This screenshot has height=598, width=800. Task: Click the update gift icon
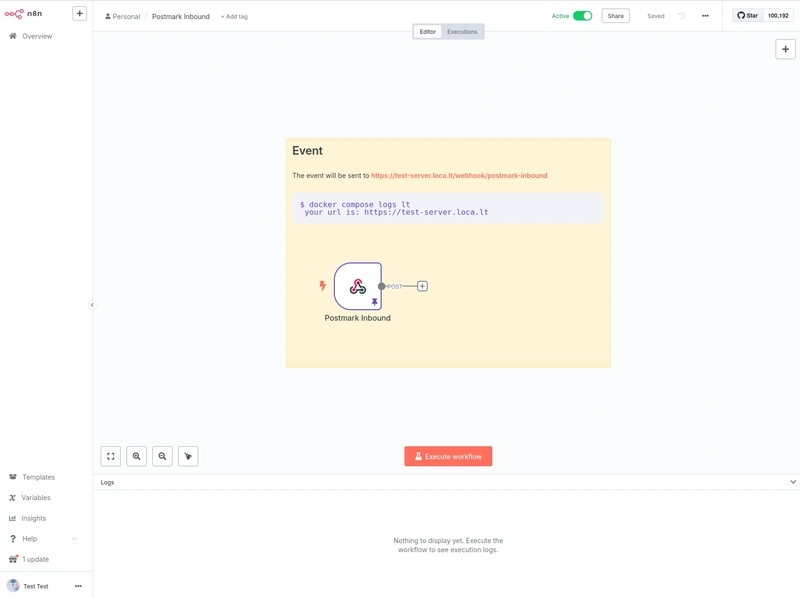[x=13, y=559]
